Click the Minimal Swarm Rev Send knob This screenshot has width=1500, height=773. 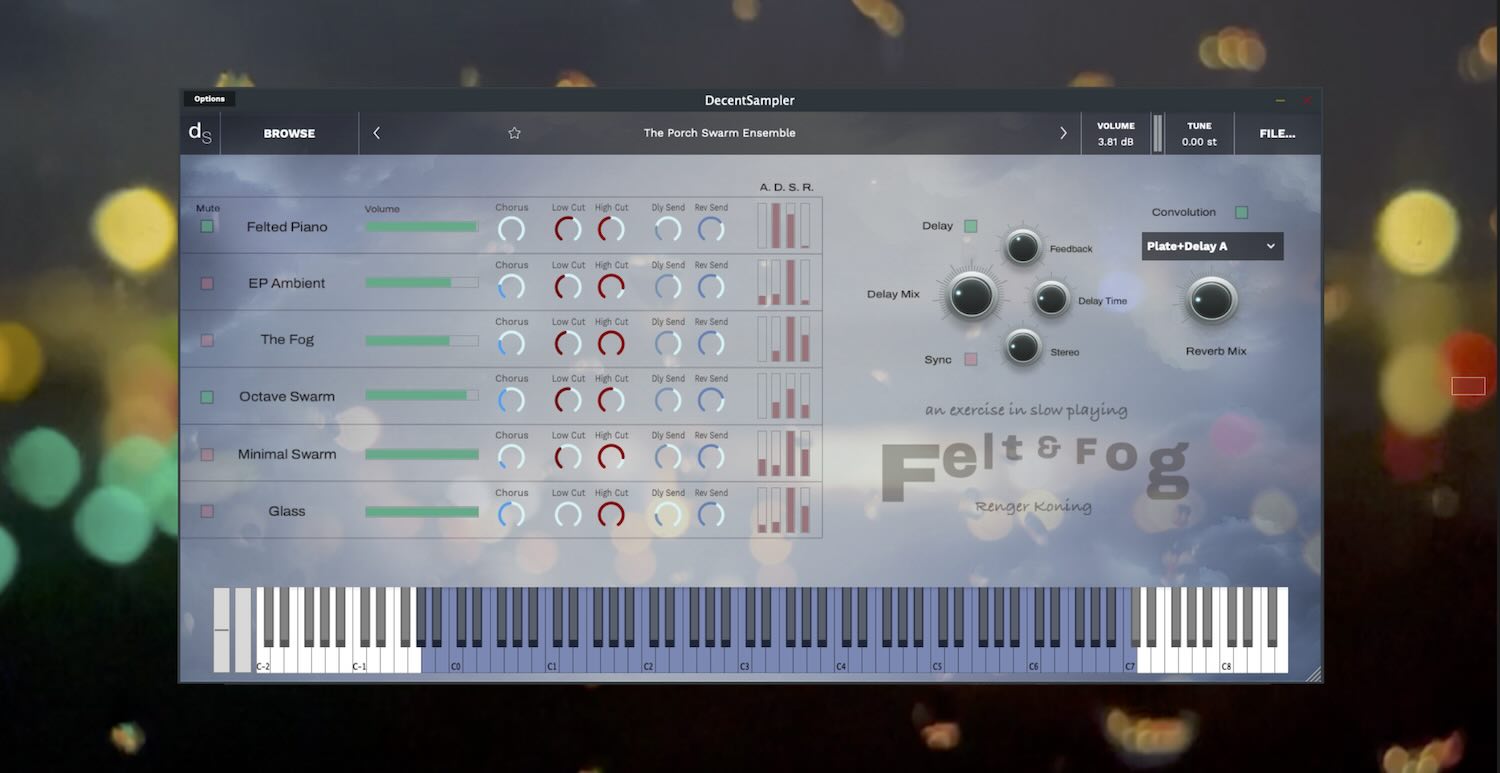[711, 458]
